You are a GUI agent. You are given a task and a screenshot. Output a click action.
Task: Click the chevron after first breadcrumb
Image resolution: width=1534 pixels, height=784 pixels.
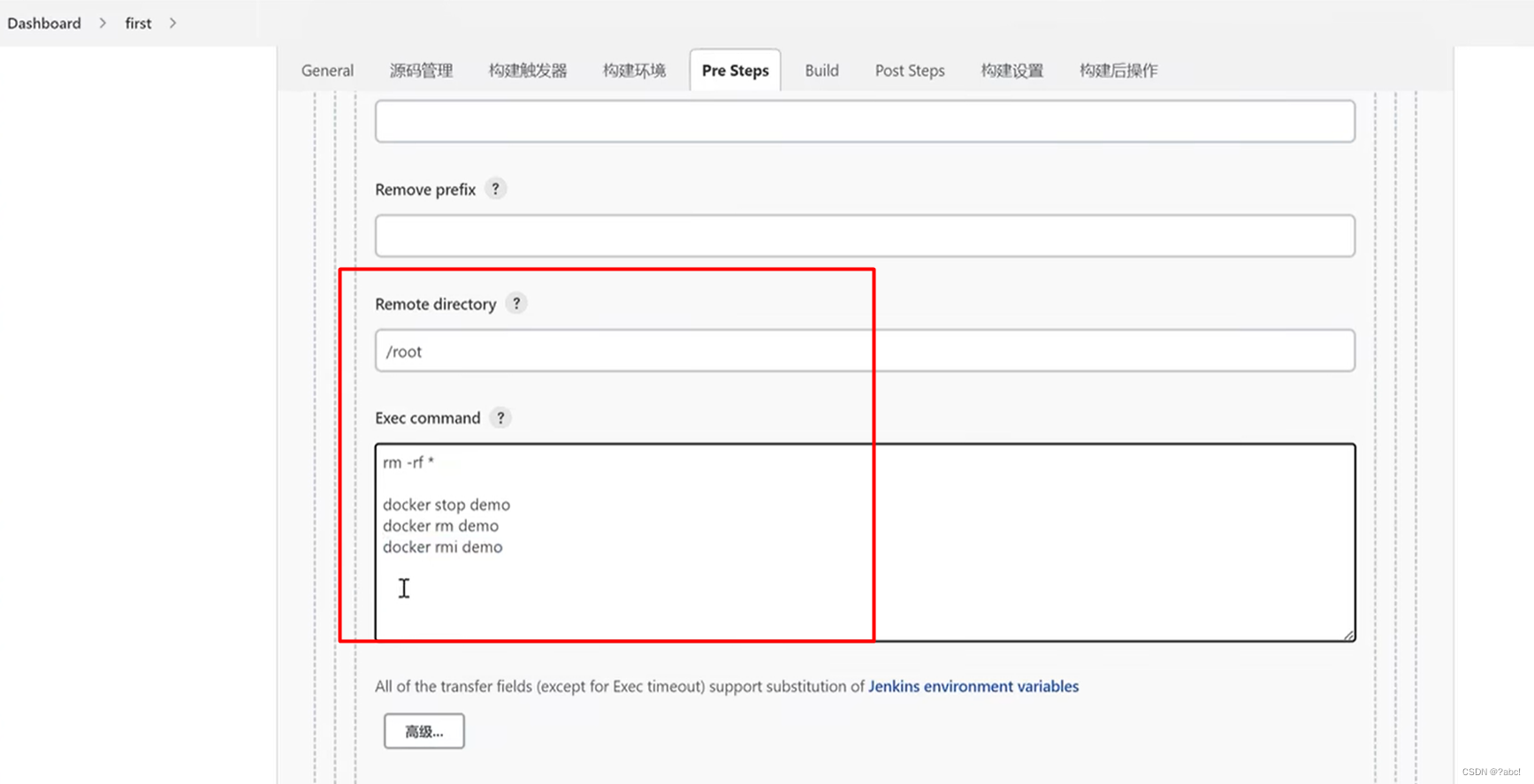(x=172, y=23)
